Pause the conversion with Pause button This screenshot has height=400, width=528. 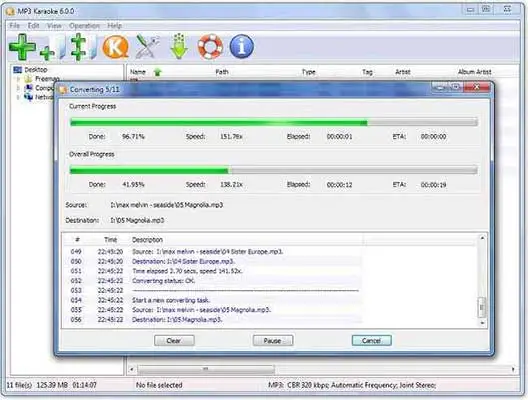[273, 340]
